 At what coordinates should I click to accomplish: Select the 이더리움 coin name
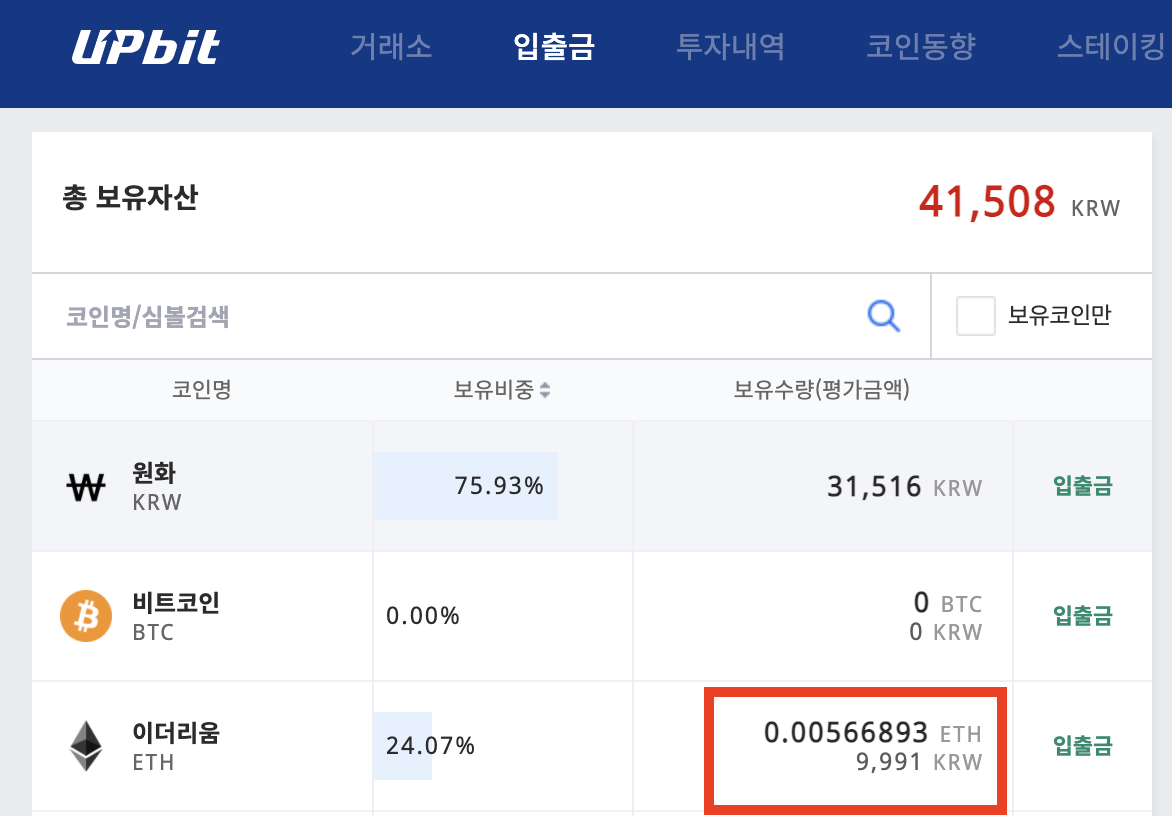point(176,733)
